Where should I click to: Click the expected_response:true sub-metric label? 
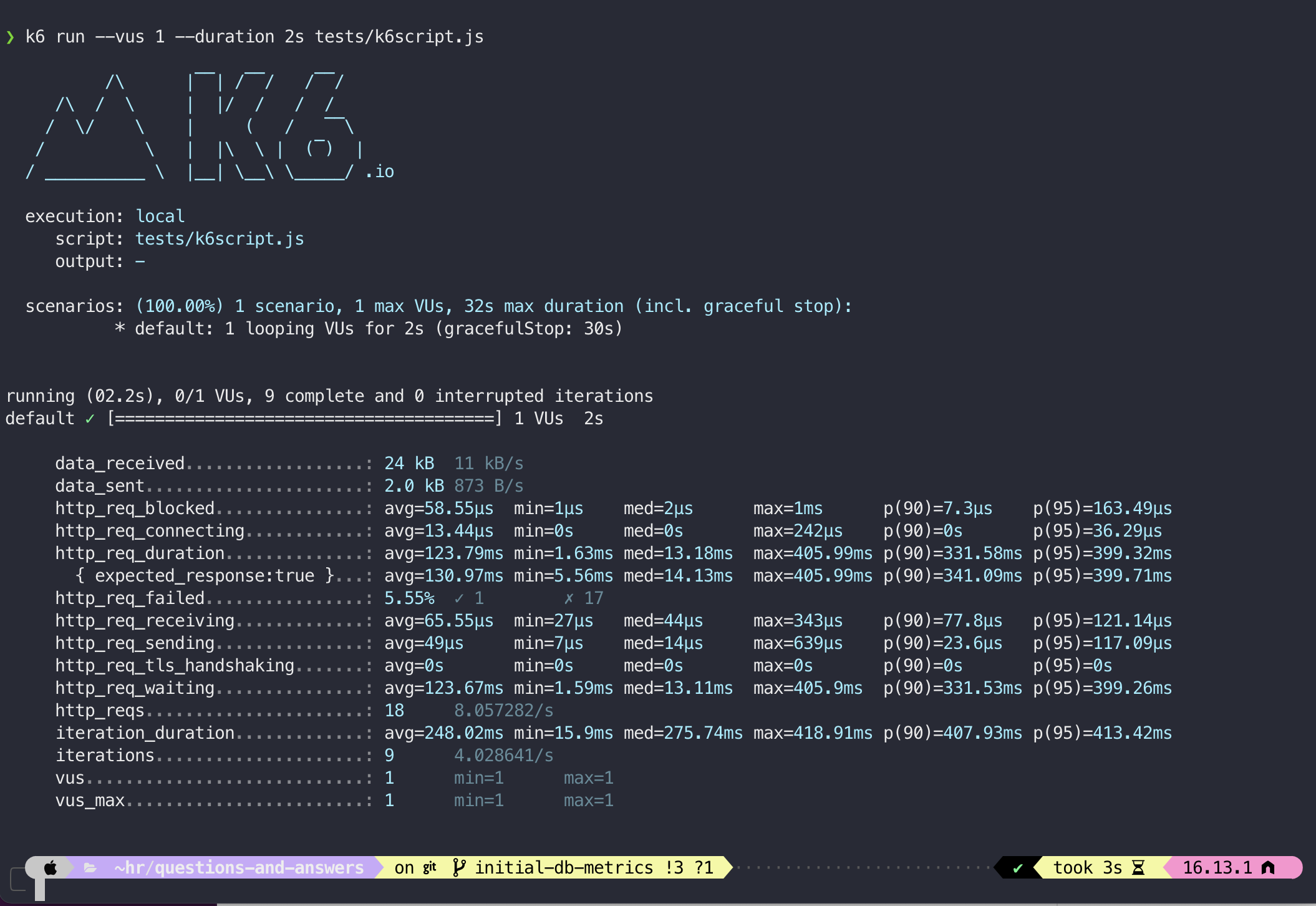pyautogui.click(x=205, y=576)
